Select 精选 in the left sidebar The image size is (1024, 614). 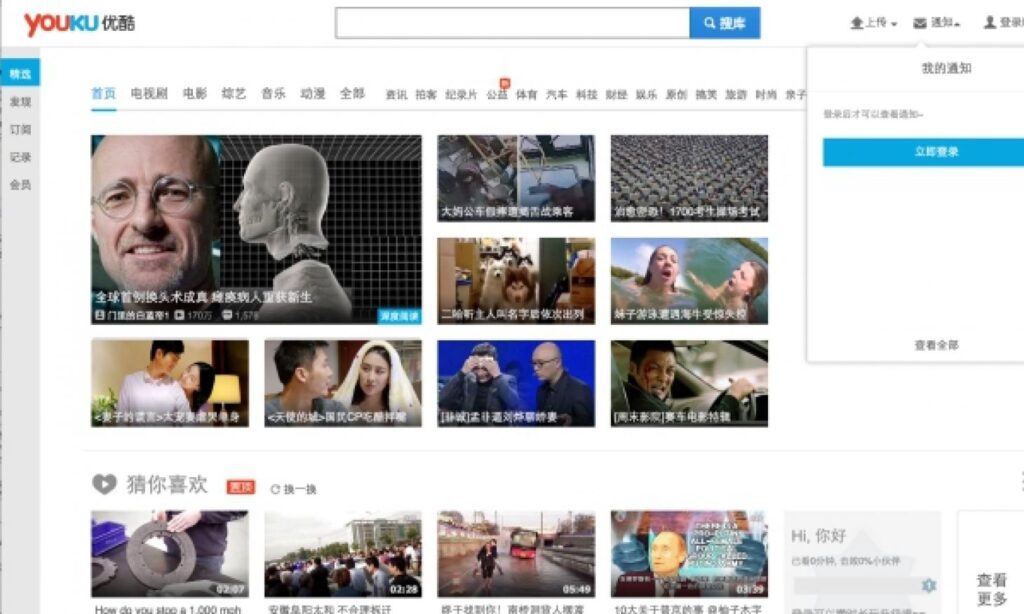pos(20,74)
